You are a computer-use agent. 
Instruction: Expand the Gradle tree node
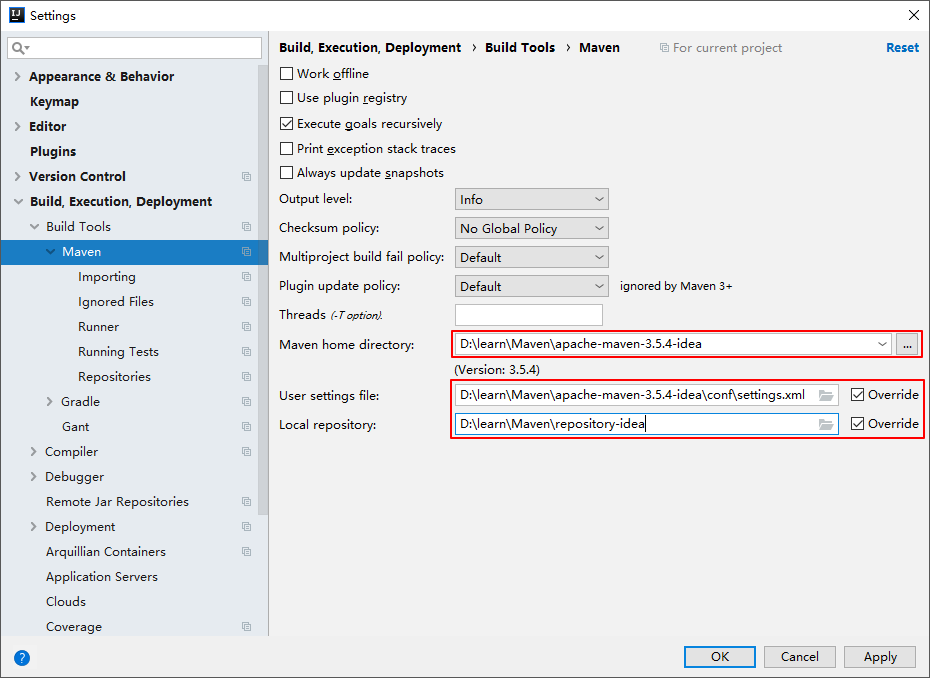coord(50,402)
